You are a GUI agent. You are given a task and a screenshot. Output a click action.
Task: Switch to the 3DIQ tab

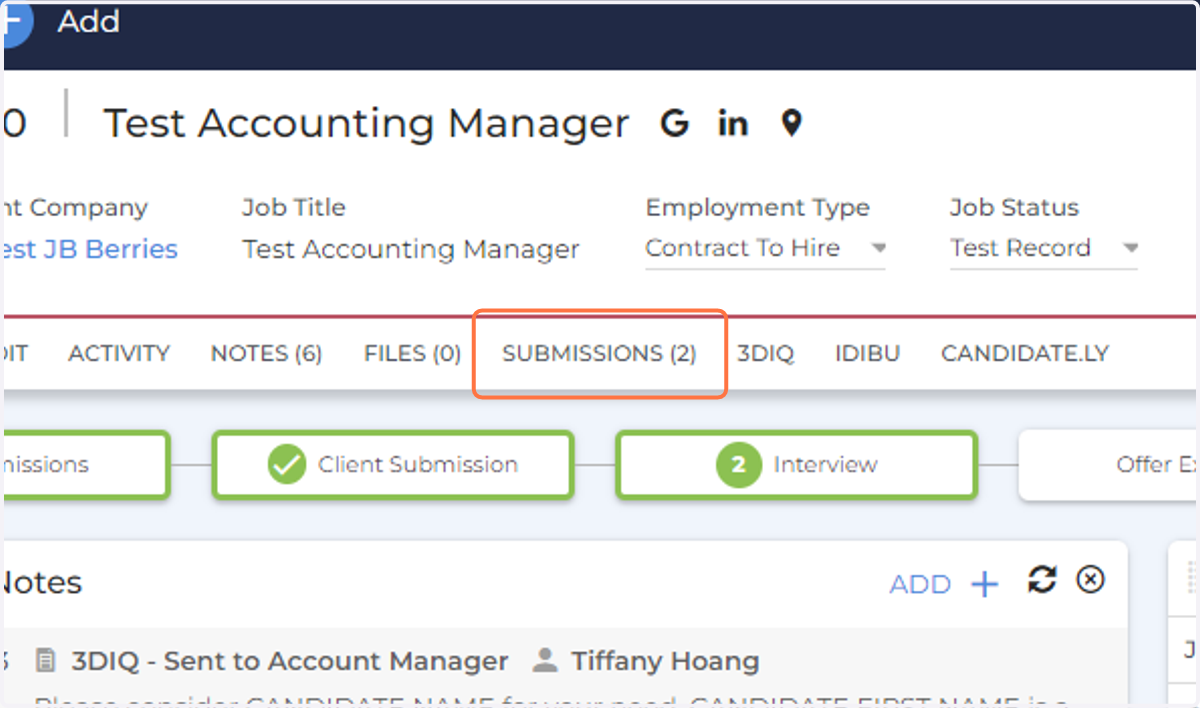click(765, 354)
